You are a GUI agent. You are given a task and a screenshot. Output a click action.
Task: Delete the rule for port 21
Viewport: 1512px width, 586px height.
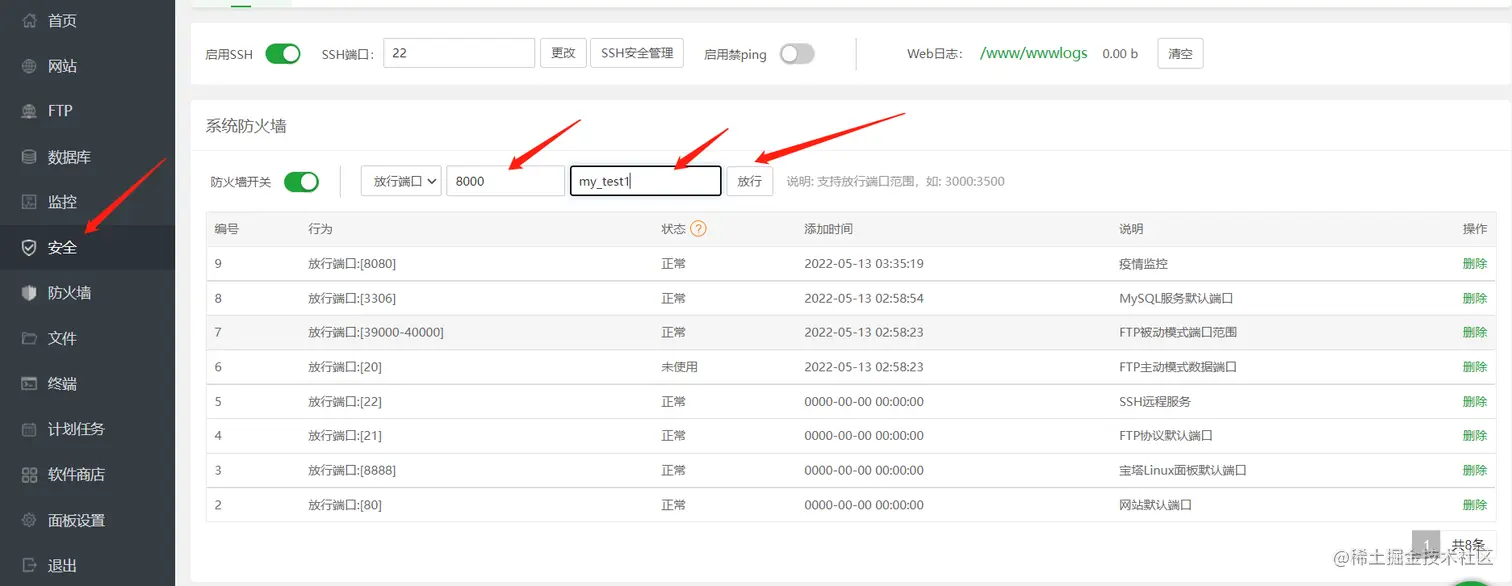1474,435
